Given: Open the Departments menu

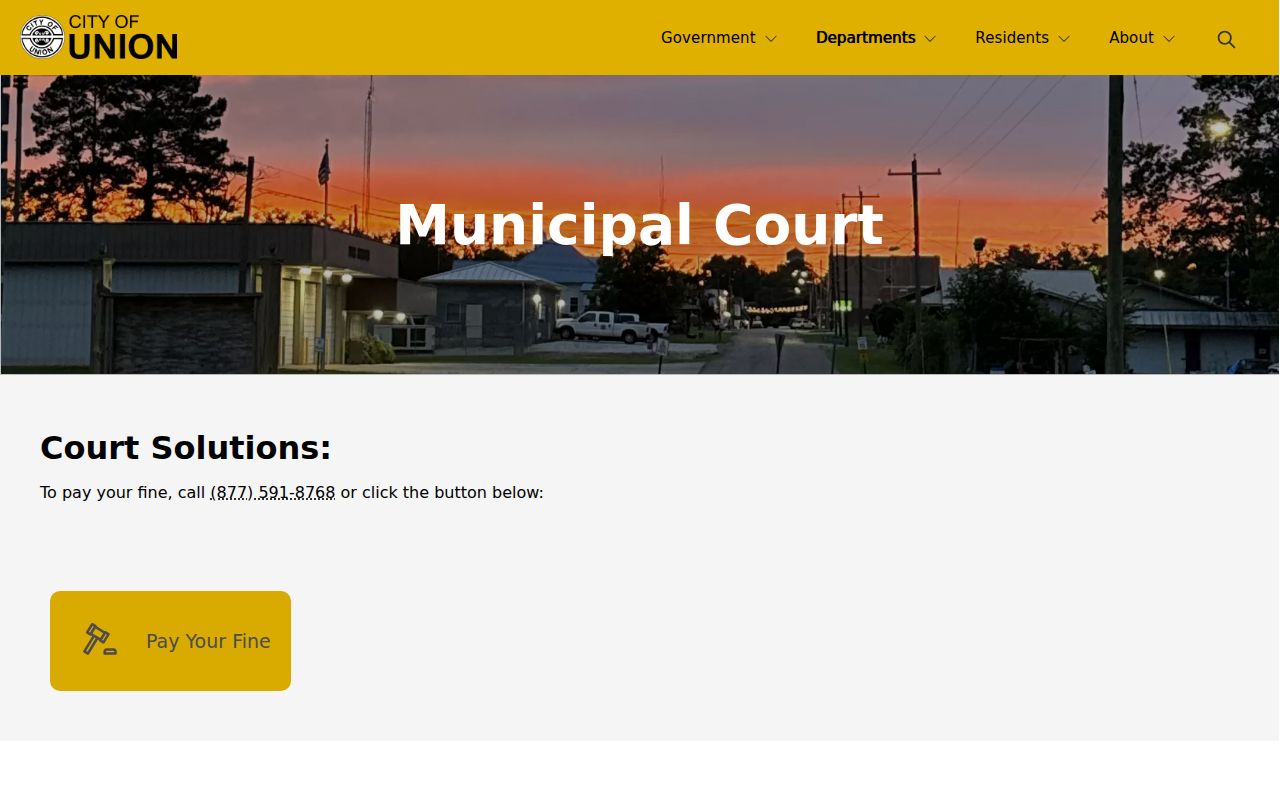Looking at the screenshot, I should pyautogui.click(x=866, y=38).
